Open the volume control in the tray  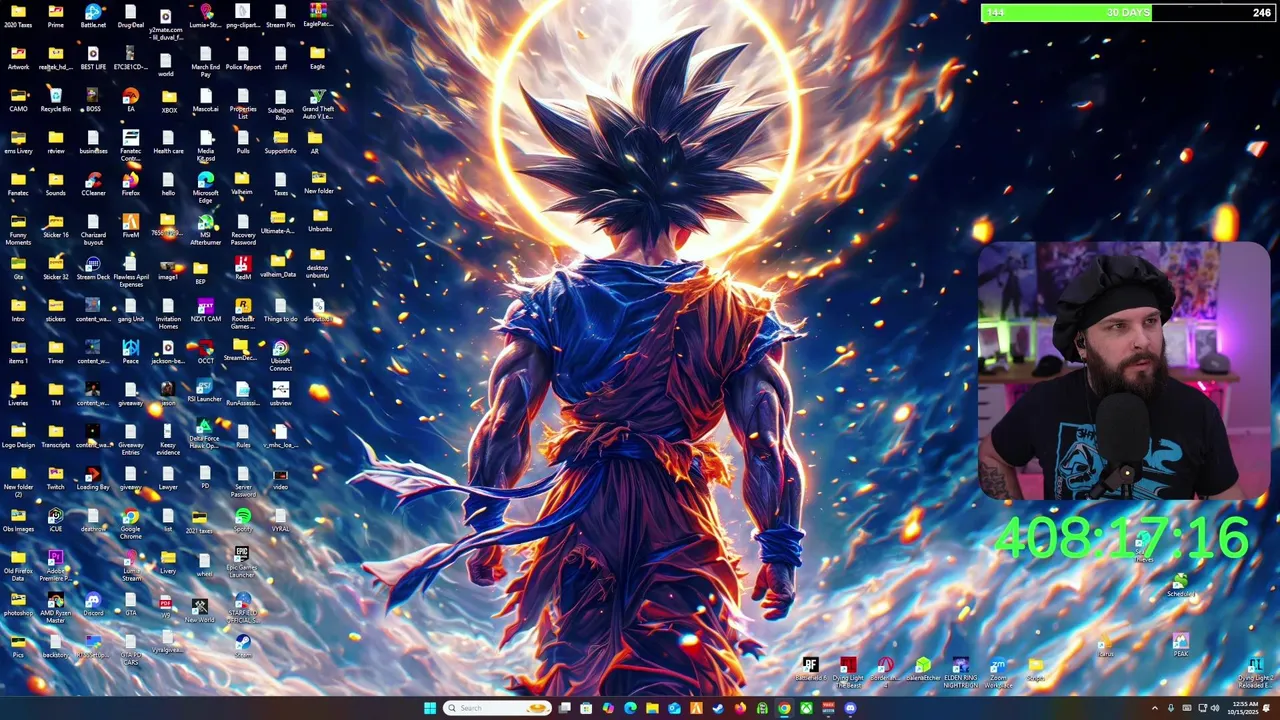point(1215,708)
